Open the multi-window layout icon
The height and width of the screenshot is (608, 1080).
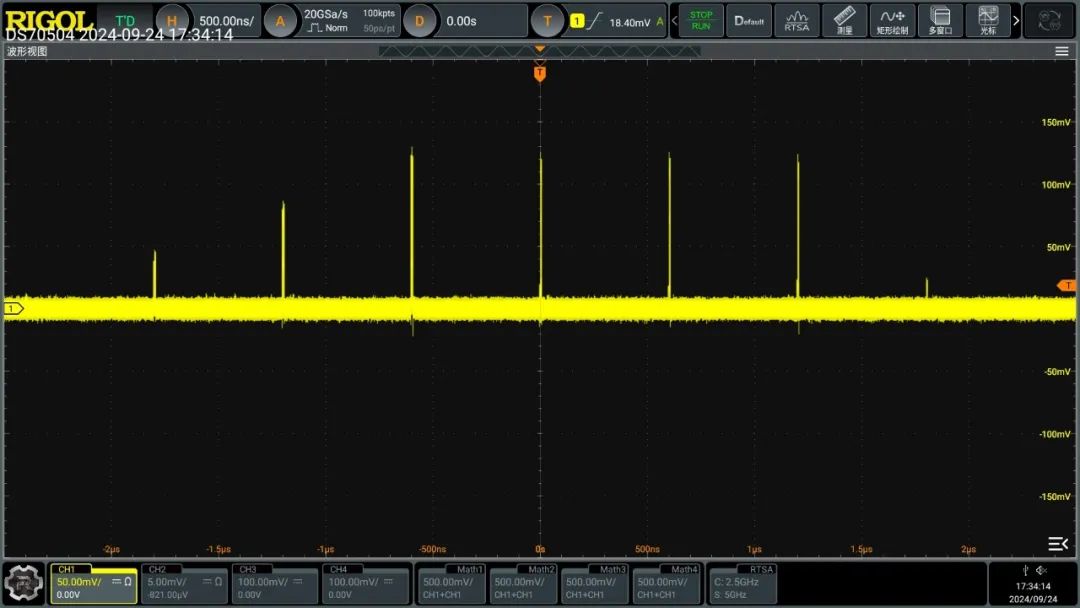pos(940,20)
